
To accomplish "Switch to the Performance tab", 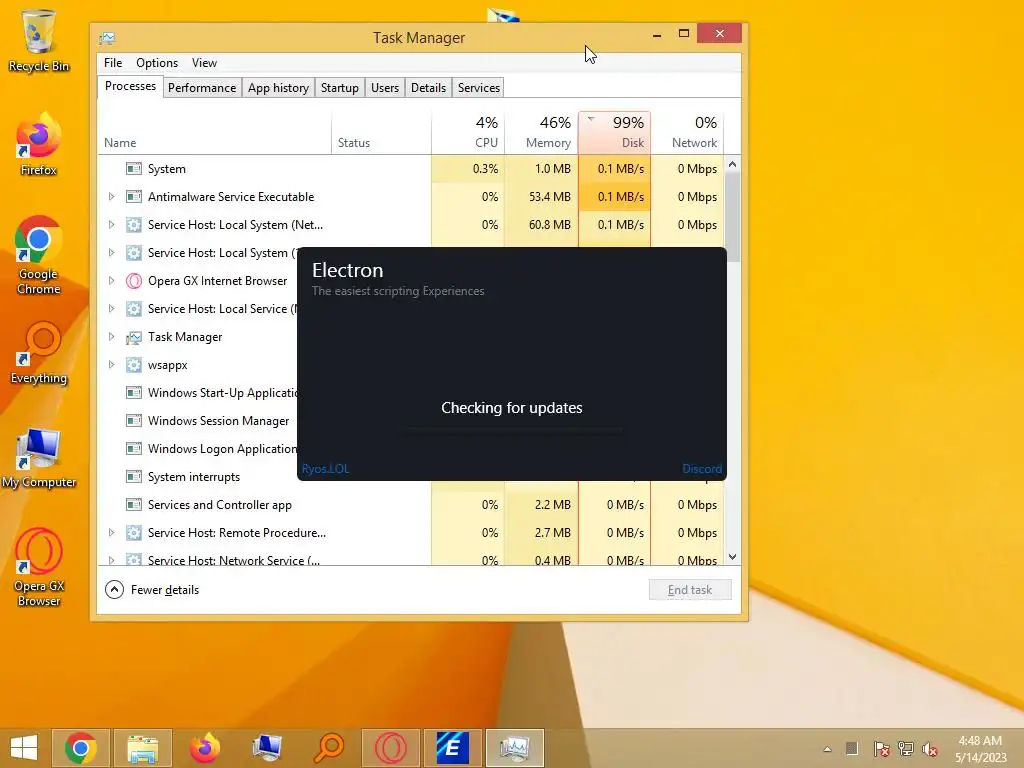I will click(202, 88).
